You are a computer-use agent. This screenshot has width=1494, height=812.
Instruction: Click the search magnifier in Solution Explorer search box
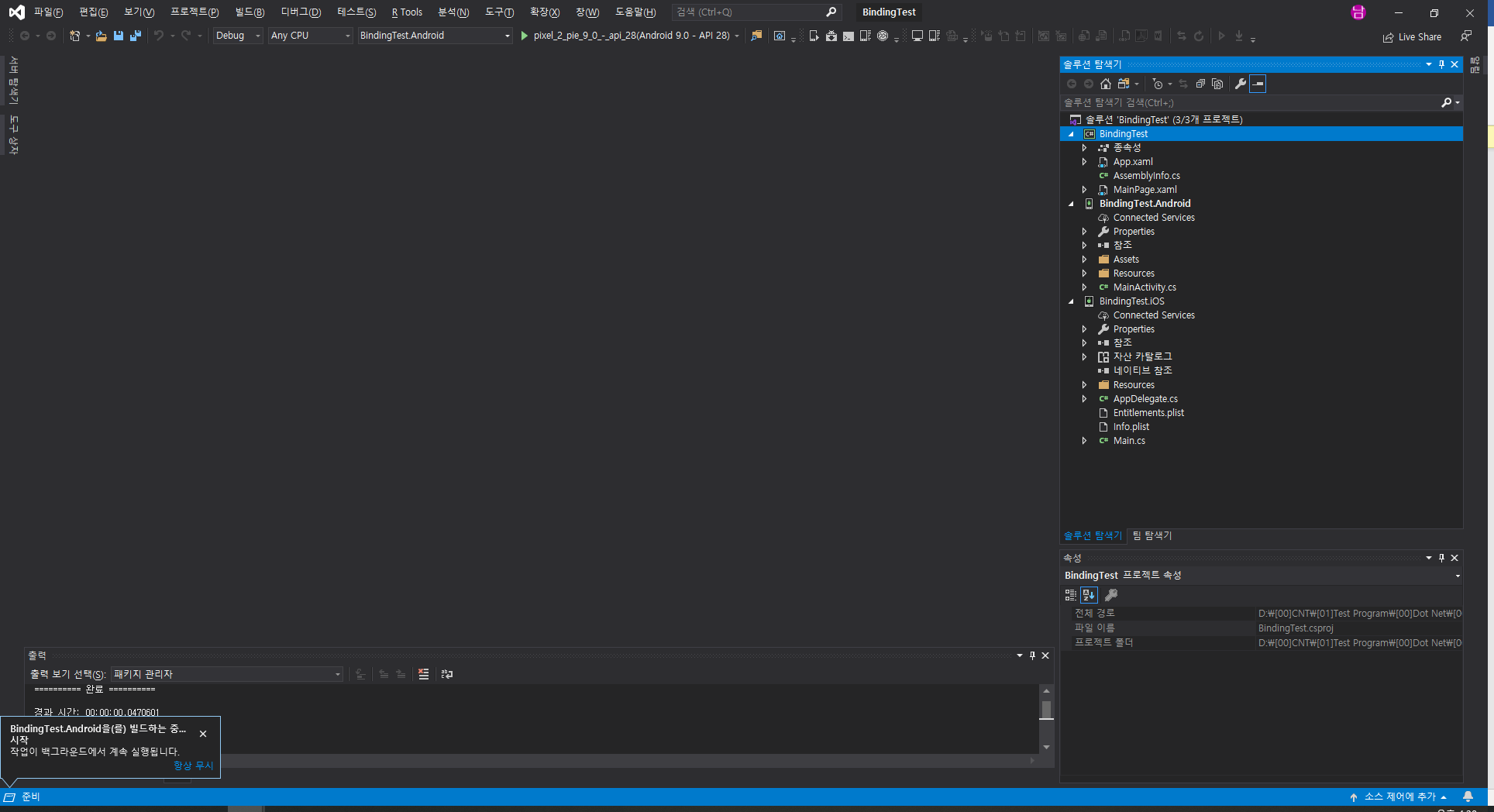click(1446, 102)
